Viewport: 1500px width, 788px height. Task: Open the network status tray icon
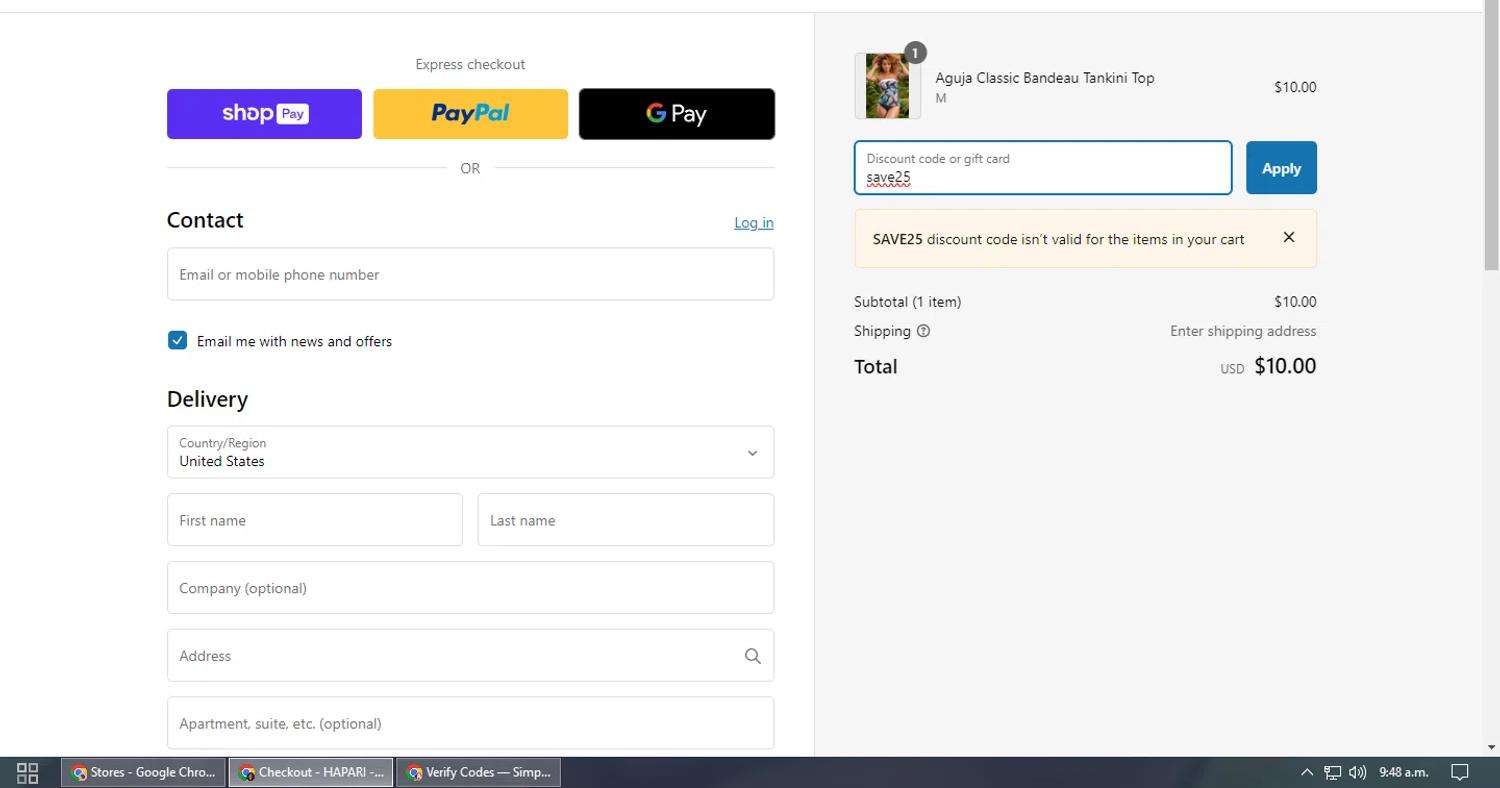tap(1332, 772)
